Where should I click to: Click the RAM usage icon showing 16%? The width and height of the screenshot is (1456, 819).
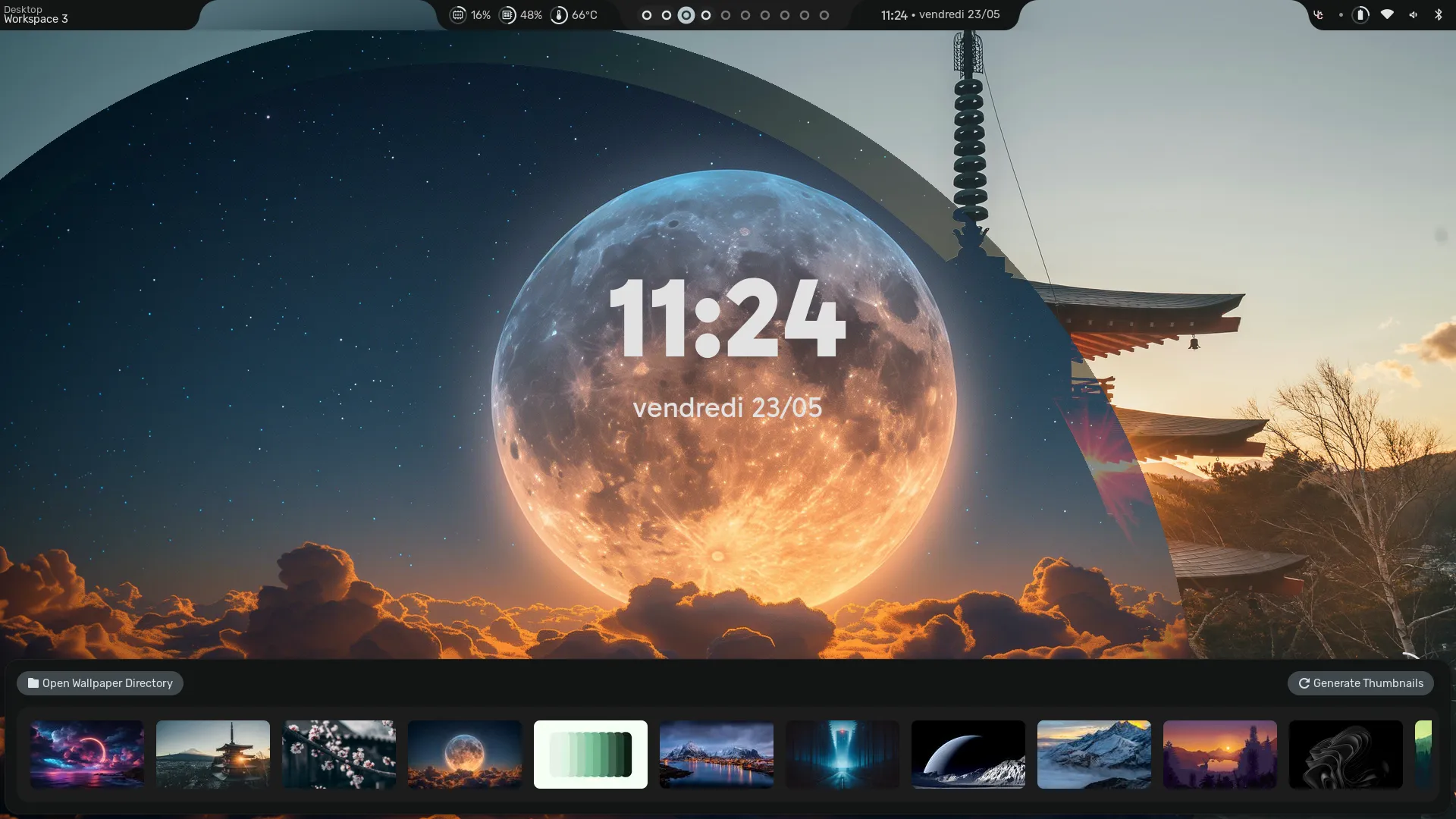[x=458, y=15]
